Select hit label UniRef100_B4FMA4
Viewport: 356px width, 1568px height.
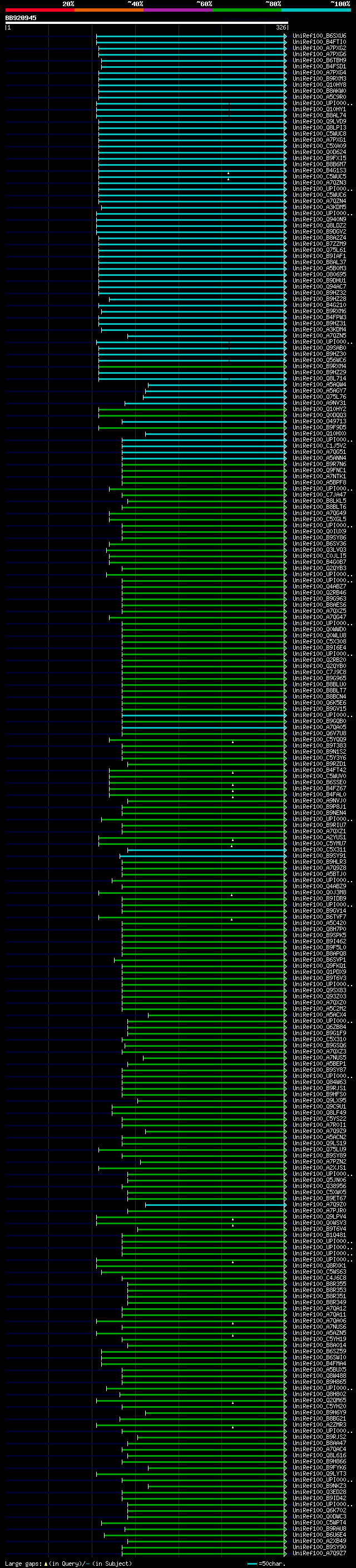pos(319,1363)
